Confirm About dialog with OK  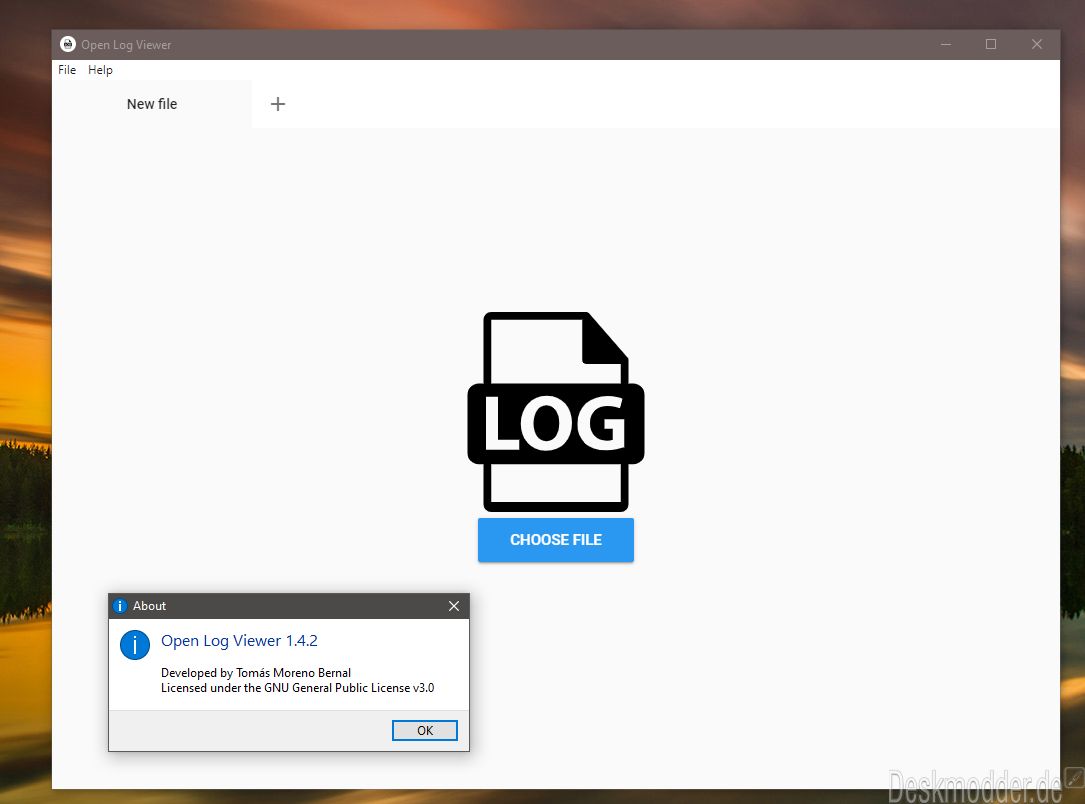click(425, 731)
